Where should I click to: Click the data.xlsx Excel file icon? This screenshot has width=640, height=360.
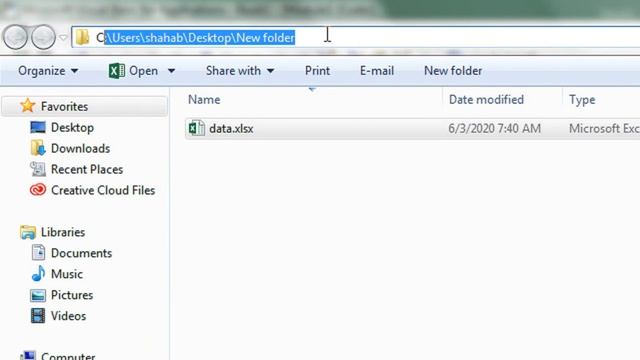click(x=196, y=128)
